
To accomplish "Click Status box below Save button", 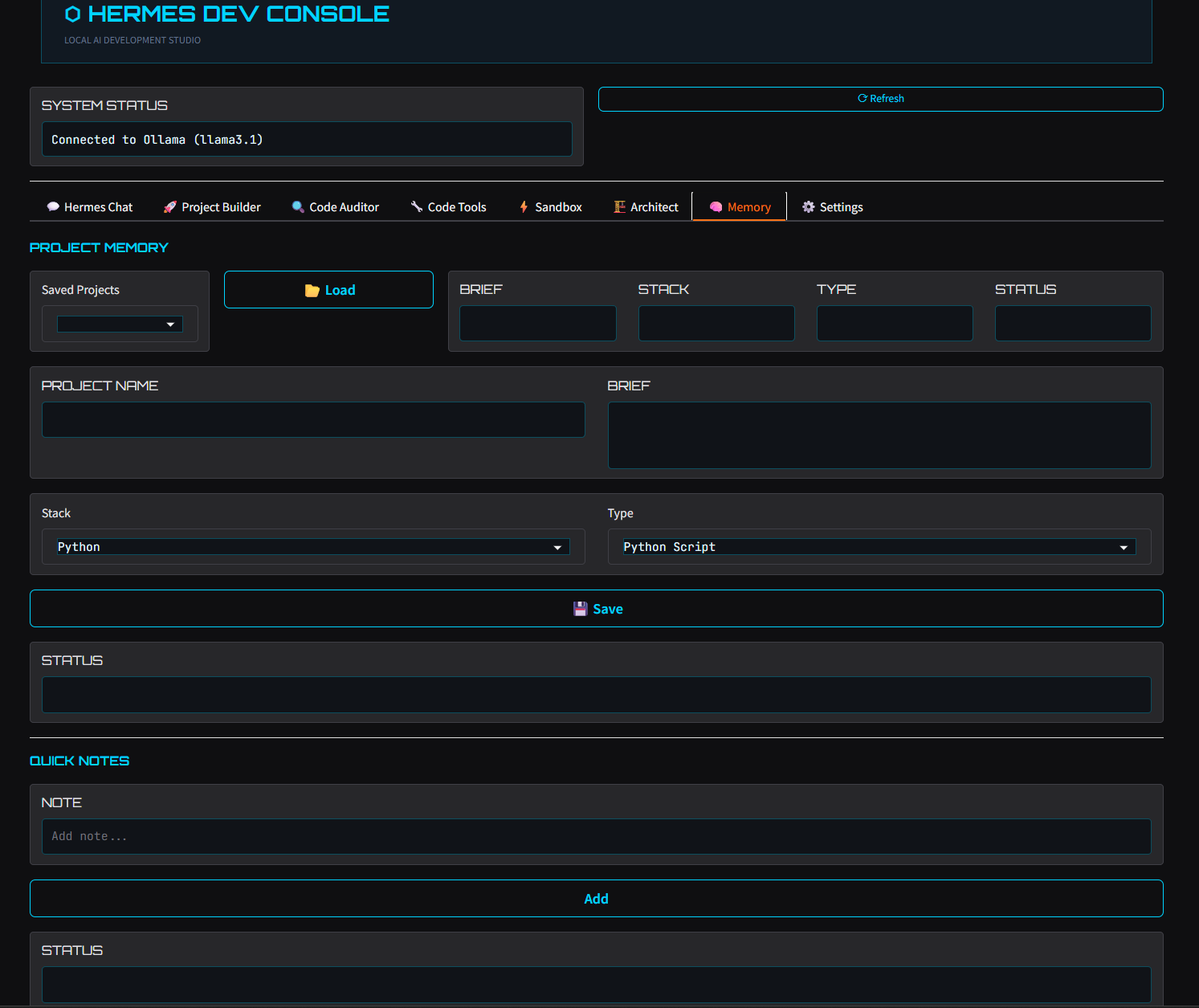I will (x=597, y=695).
